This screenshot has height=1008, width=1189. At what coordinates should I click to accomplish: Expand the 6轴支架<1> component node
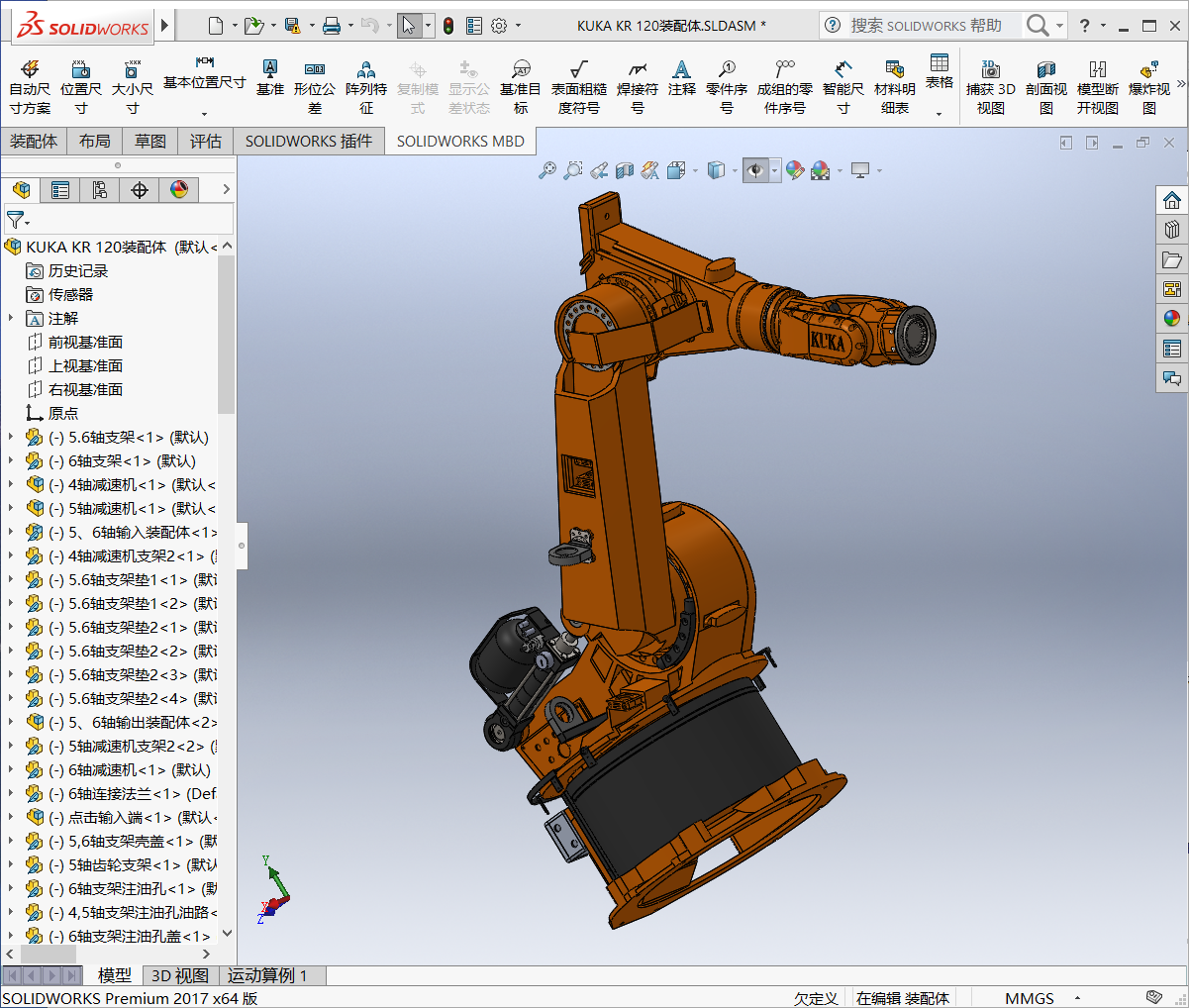[11, 460]
